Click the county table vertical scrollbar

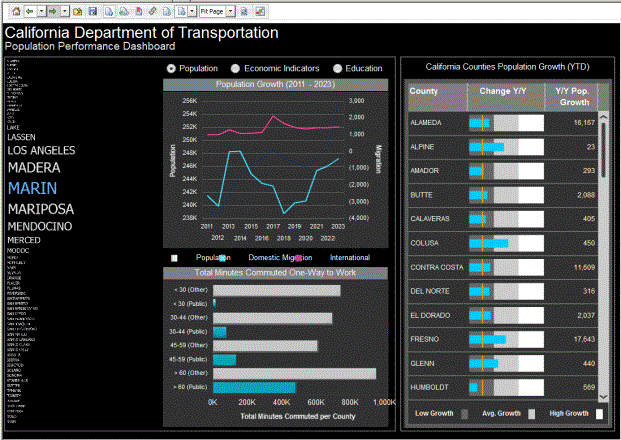click(603, 250)
